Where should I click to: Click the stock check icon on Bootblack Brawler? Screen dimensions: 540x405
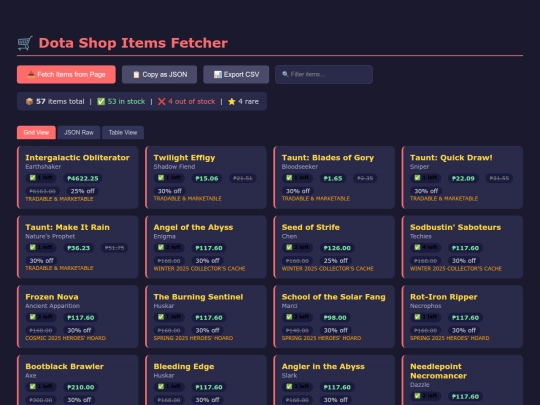tap(33, 386)
